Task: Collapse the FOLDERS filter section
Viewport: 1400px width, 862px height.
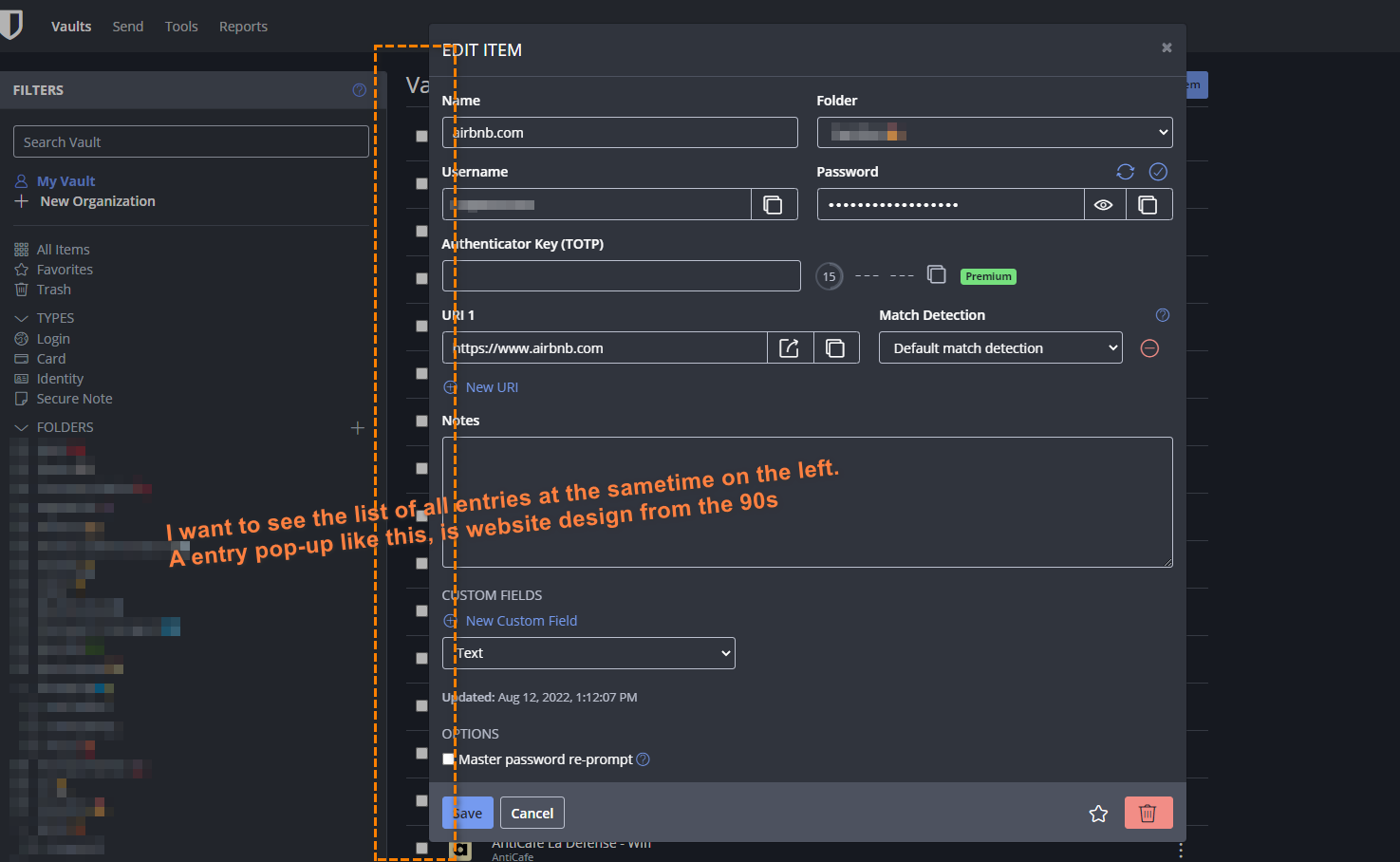Action: click(21, 428)
